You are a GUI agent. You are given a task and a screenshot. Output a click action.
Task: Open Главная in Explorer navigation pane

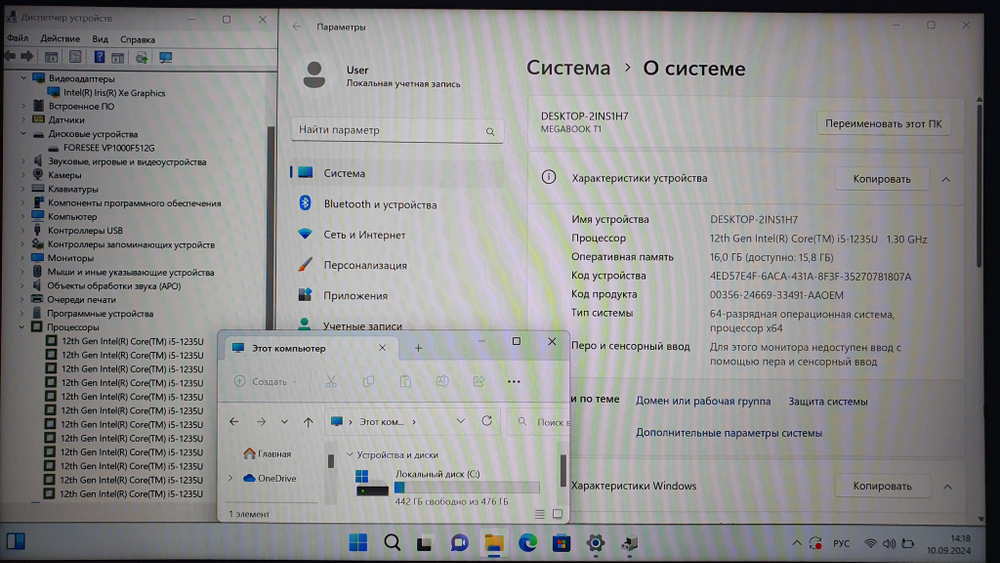pos(267,454)
